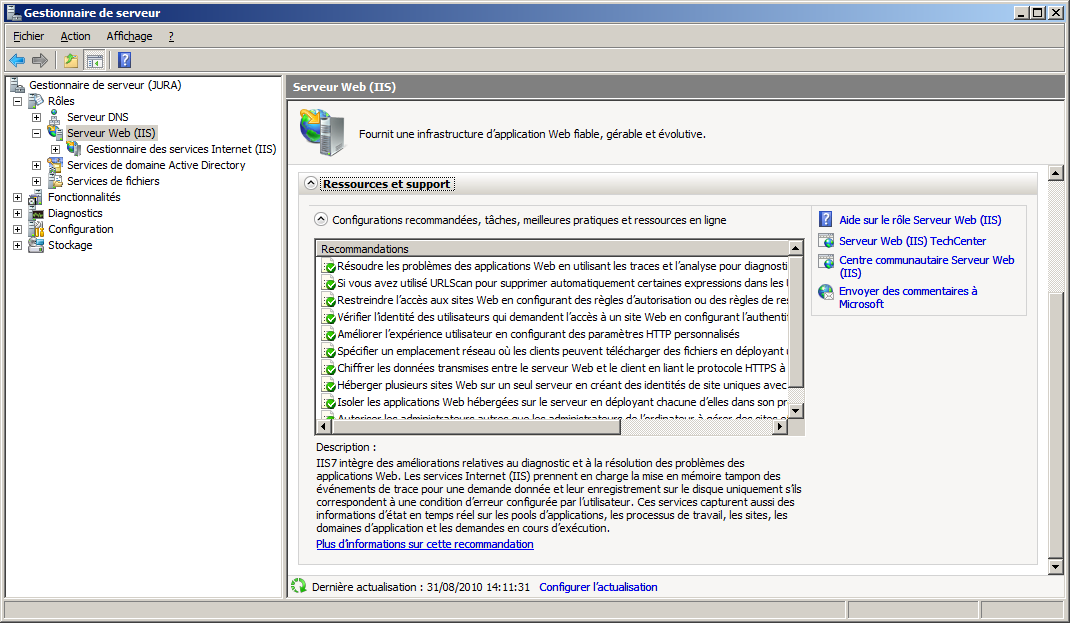This screenshot has width=1070, height=623.
Task: Click the Aide sur le rôle help icon
Action: tap(825, 220)
